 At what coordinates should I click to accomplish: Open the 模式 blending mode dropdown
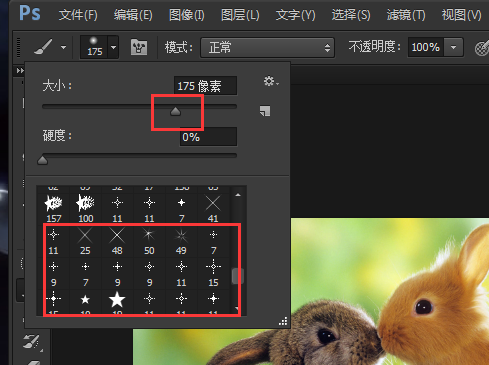[267, 48]
